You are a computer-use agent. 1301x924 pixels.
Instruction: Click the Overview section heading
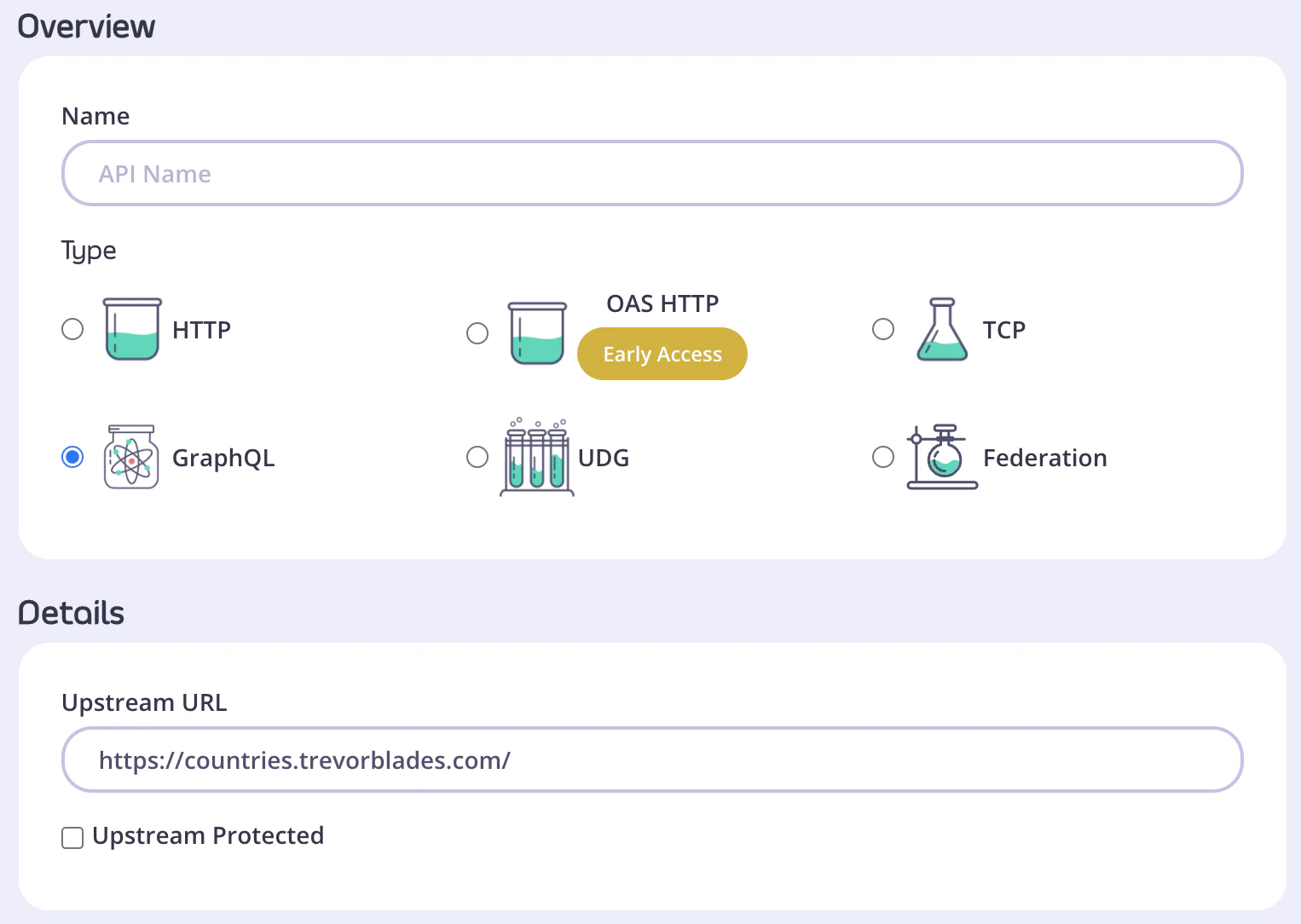click(x=86, y=26)
